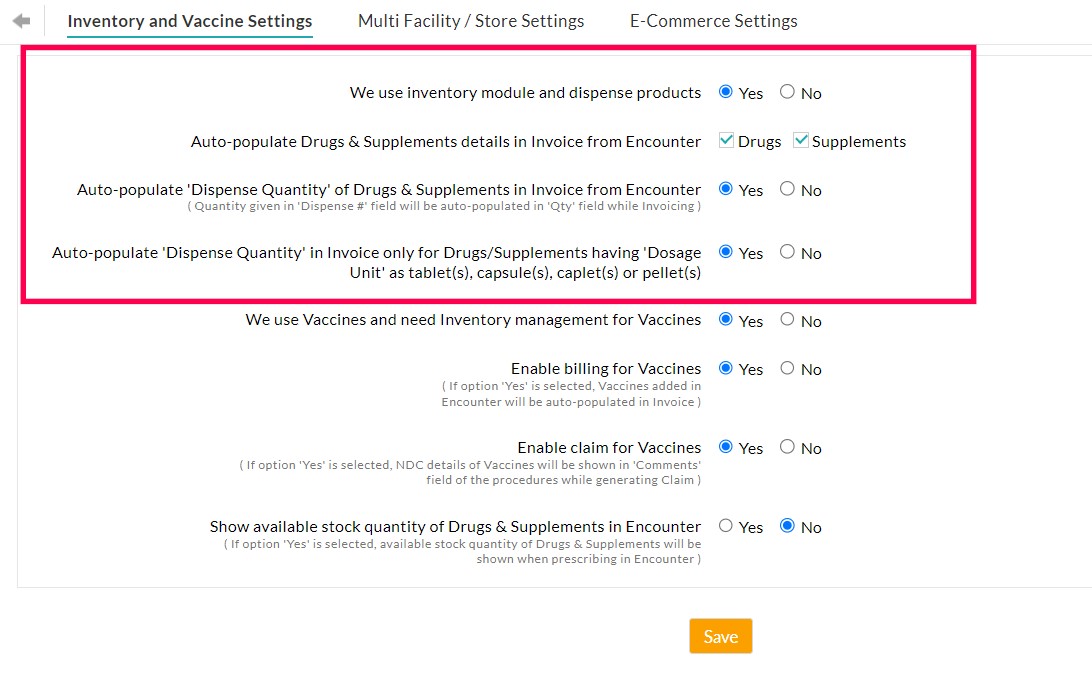Switch to the Multi Facility / Store Settings tab
The image size is (1092, 687).
point(470,20)
